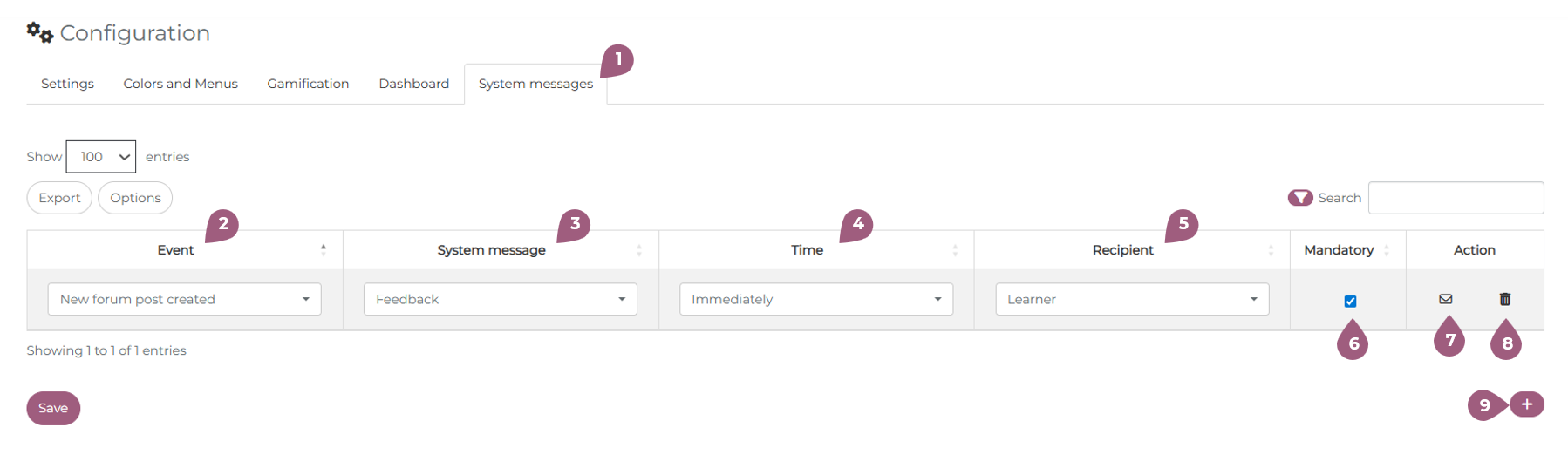Expand the Feedback system message dropdown
This screenshot has height=455, width=1568.
point(500,299)
